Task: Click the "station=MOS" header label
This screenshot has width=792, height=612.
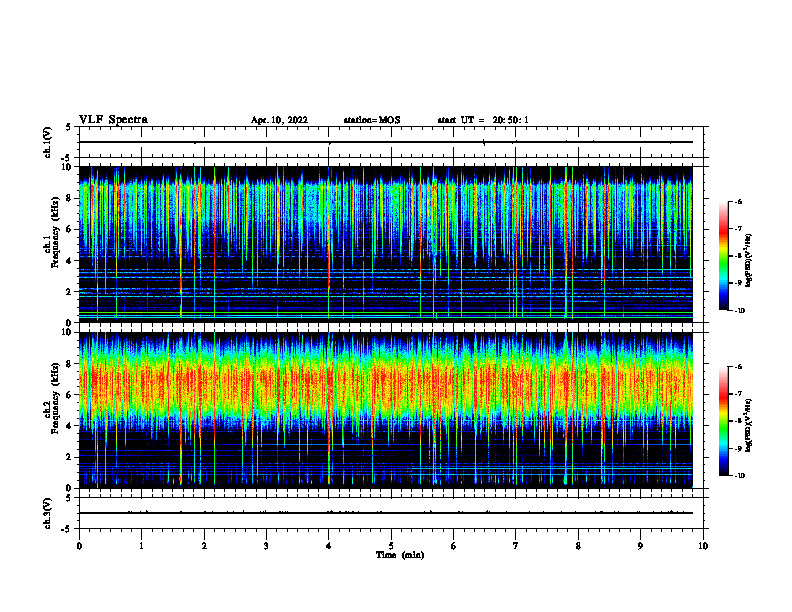Action: coord(372,120)
